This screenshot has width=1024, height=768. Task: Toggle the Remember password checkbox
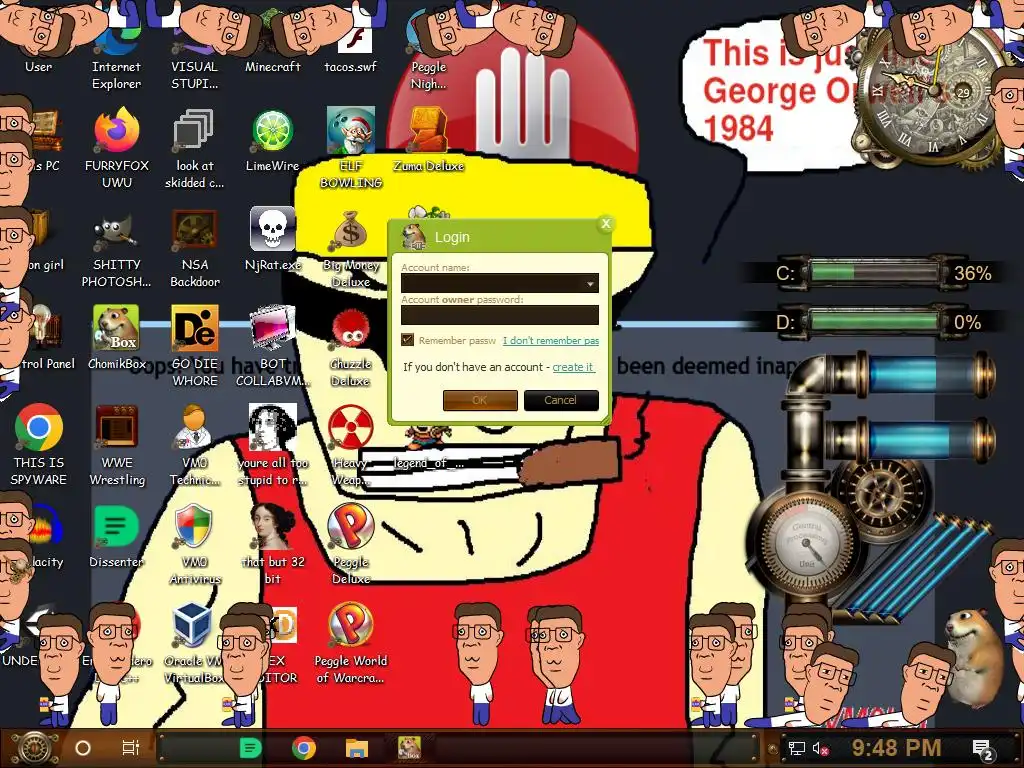(x=408, y=340)
